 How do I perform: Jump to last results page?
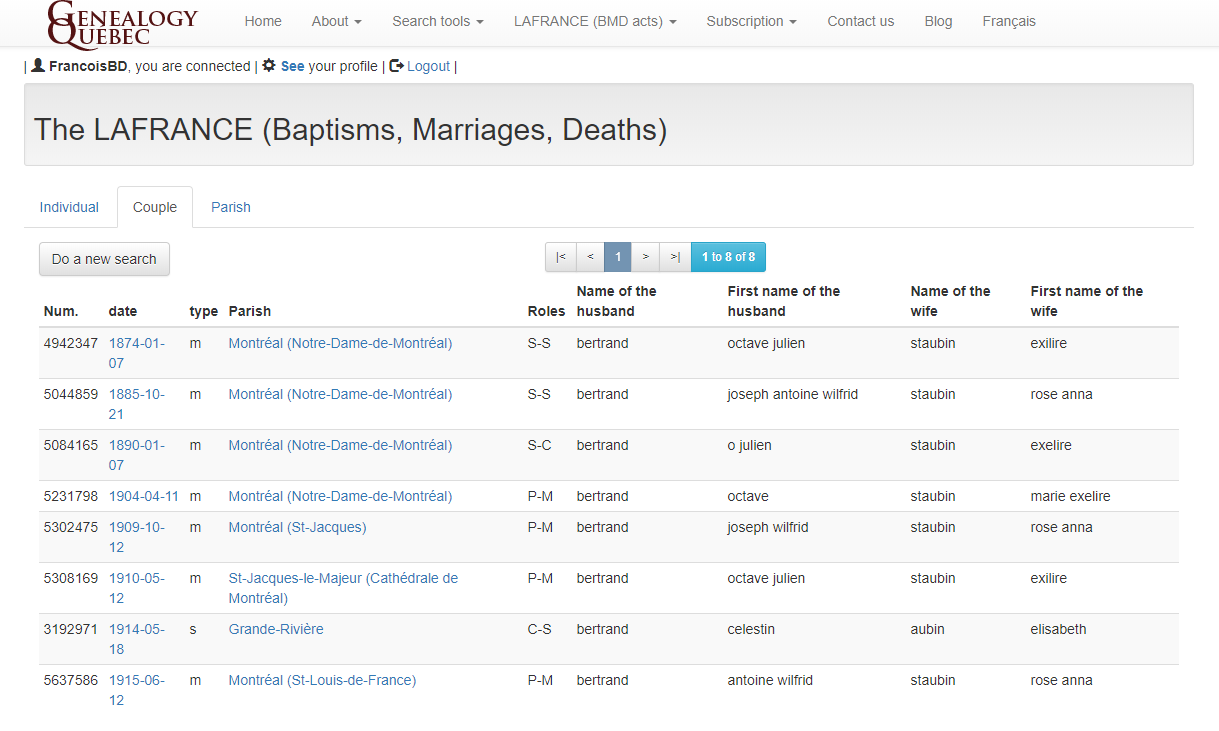(676, 257)
